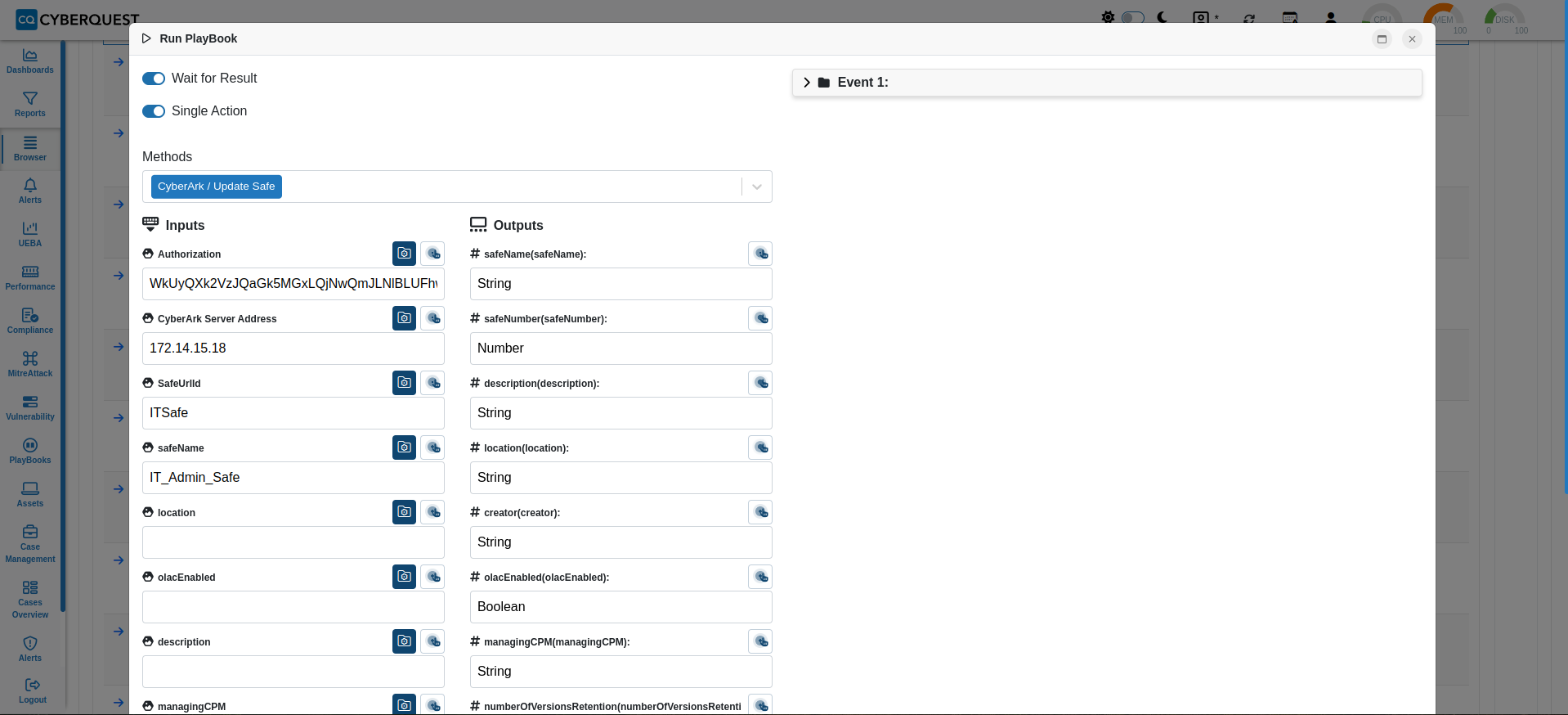Click link button for safeNumber(safeNumber) output
The height and width of the screenshot is (715, 1568).
coord(760,318)
